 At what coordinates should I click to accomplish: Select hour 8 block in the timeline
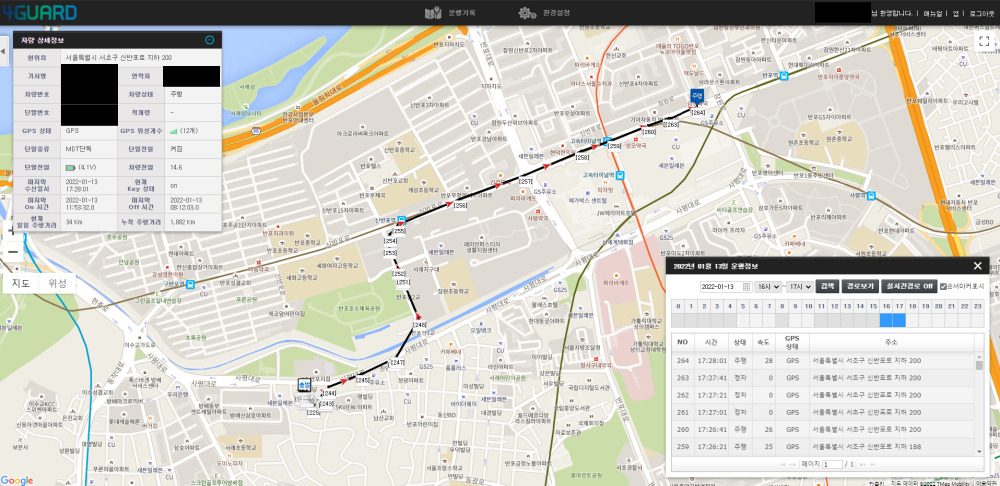click(782, 320)
